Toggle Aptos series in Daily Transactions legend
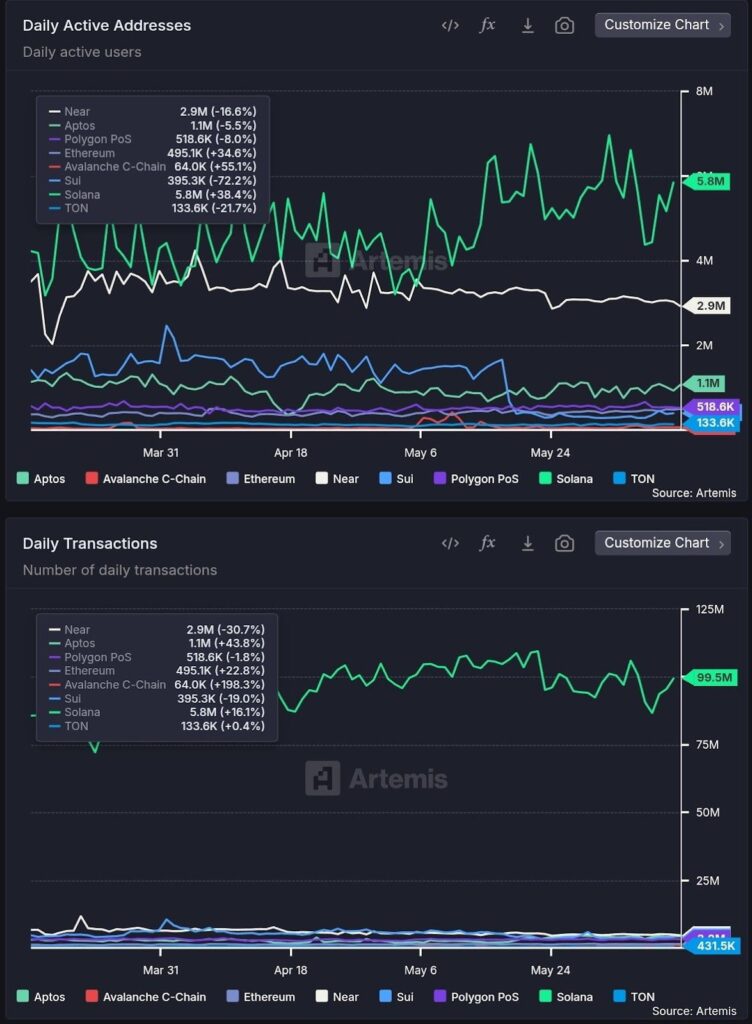The image size is (752, 1024). tap(41, 997)
